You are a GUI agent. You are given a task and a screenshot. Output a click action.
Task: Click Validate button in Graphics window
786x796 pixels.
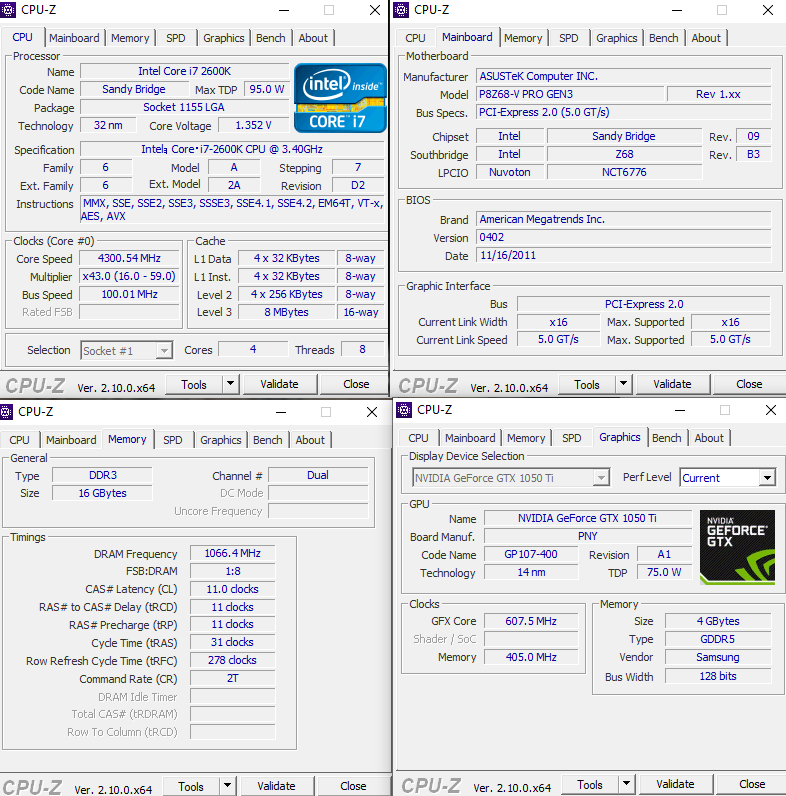676,784
